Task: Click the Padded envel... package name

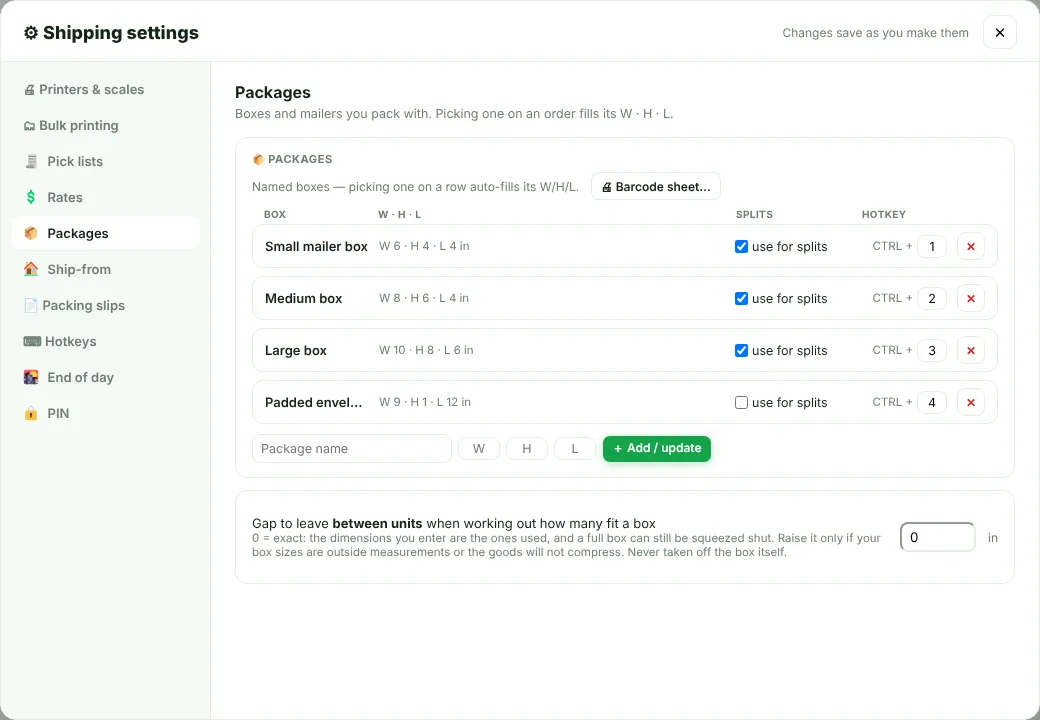Action: tap(314, 402)
